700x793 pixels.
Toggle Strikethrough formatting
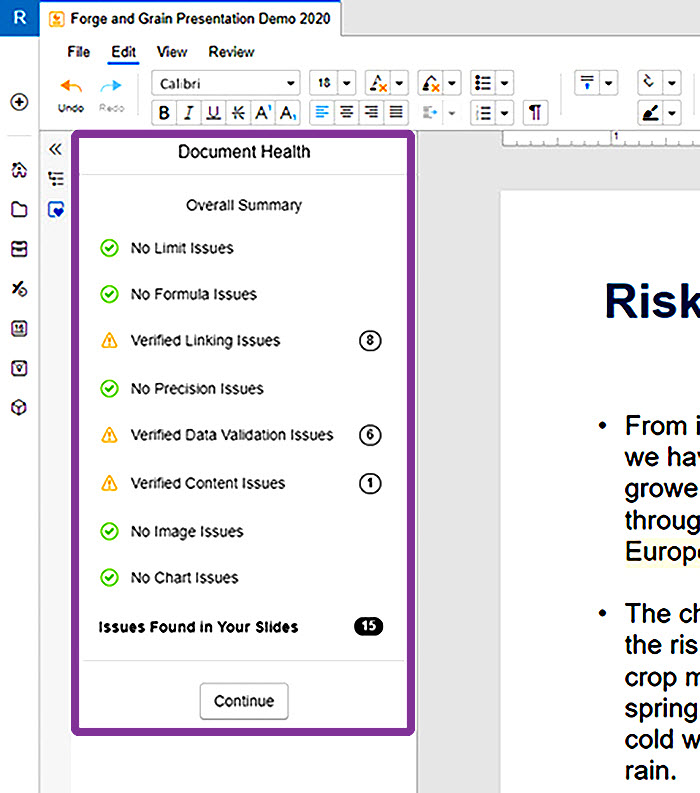click(238, 112)
